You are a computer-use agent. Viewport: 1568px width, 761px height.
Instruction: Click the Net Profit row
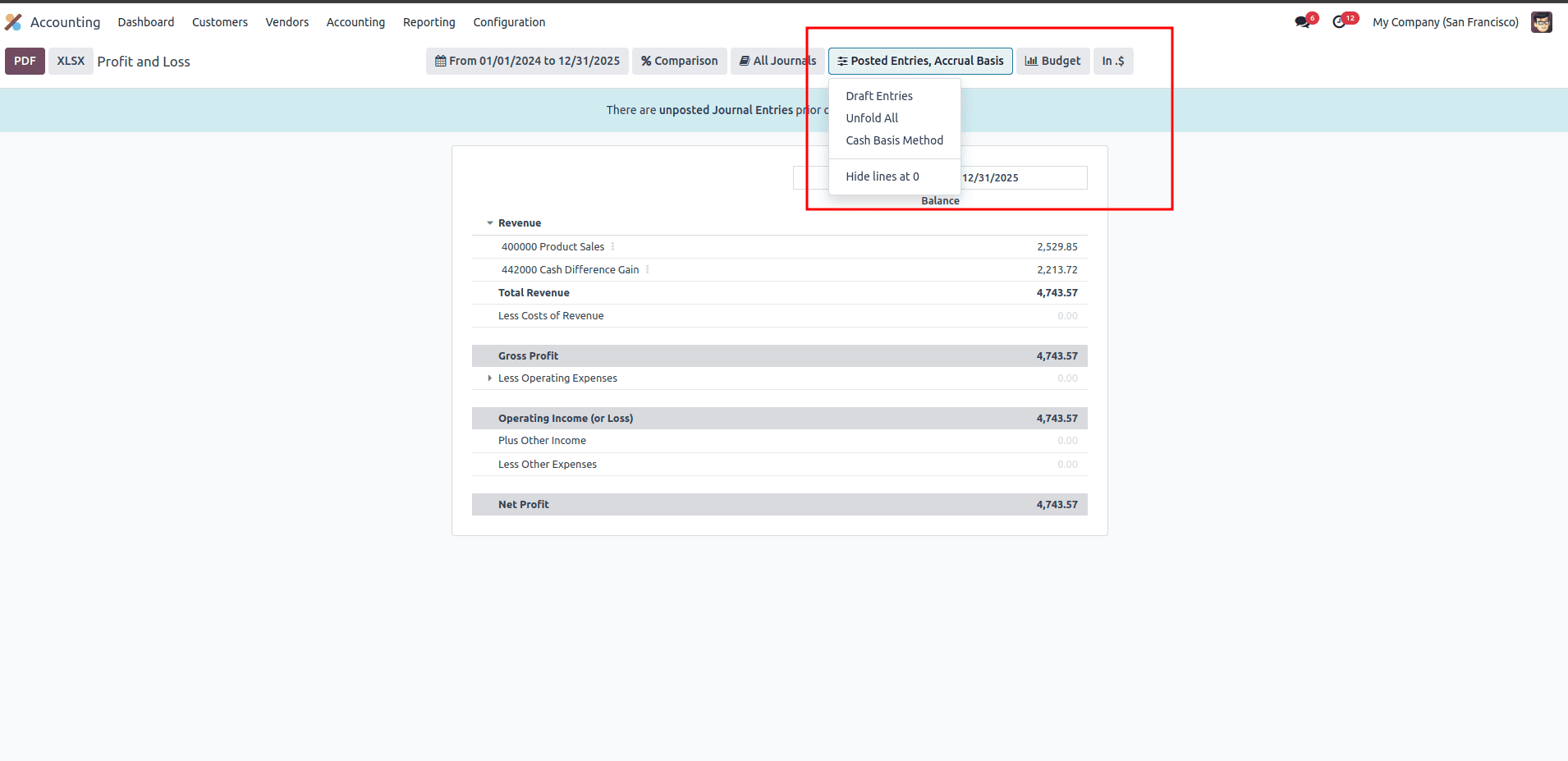(780, 504)
